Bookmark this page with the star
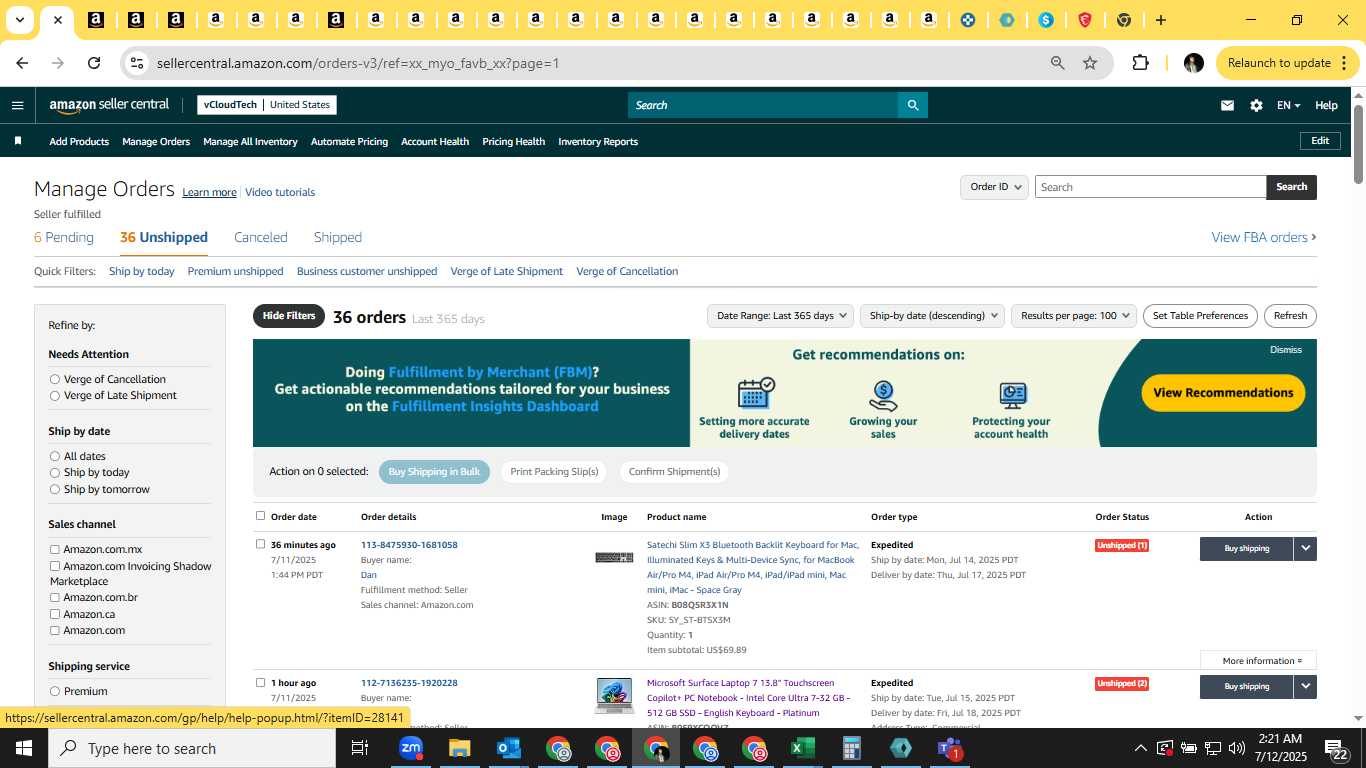Image resolution: width=1366 pixels, height=768 pixels. tap(1090, 63)
